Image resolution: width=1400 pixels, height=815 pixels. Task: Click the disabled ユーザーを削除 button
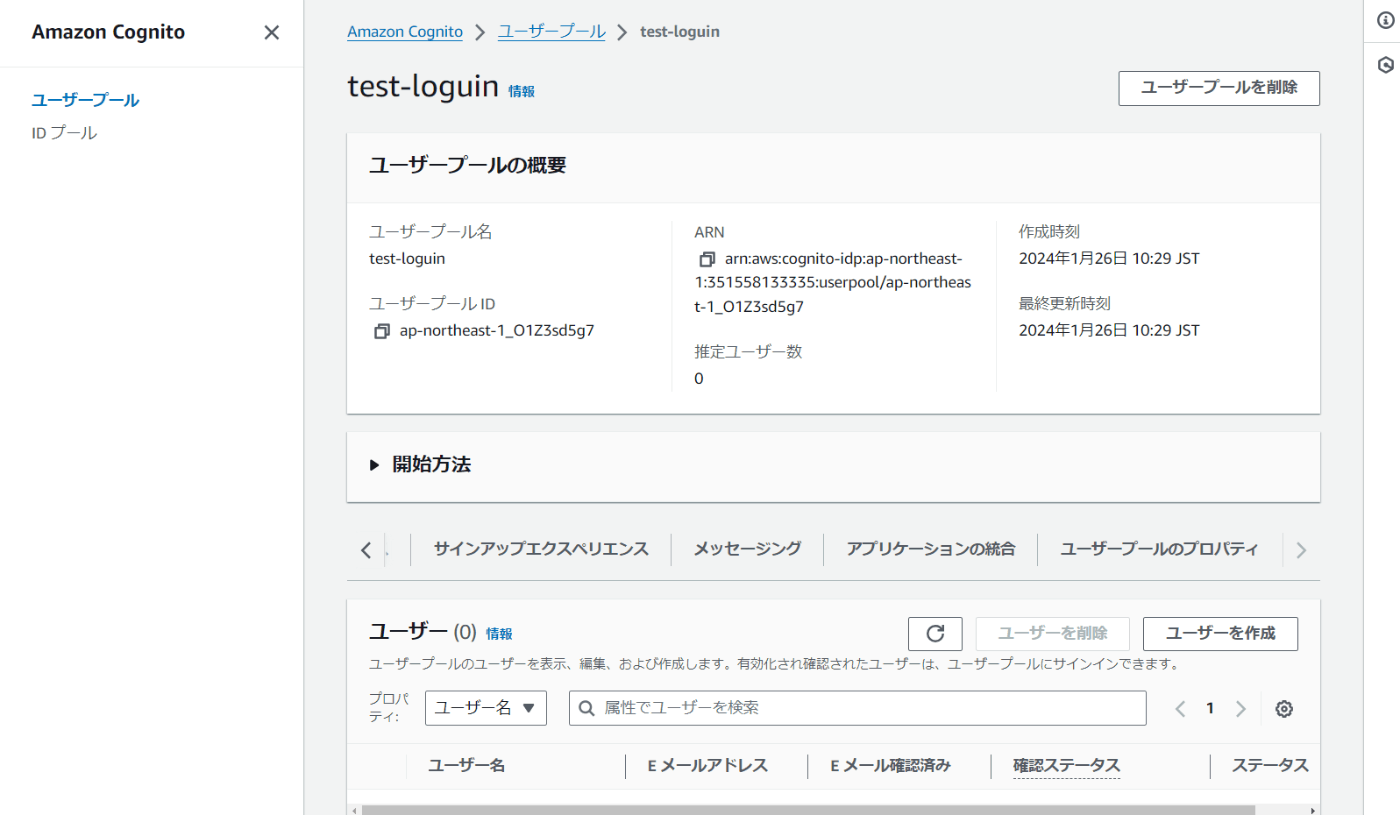click(x=1052, y=634)
